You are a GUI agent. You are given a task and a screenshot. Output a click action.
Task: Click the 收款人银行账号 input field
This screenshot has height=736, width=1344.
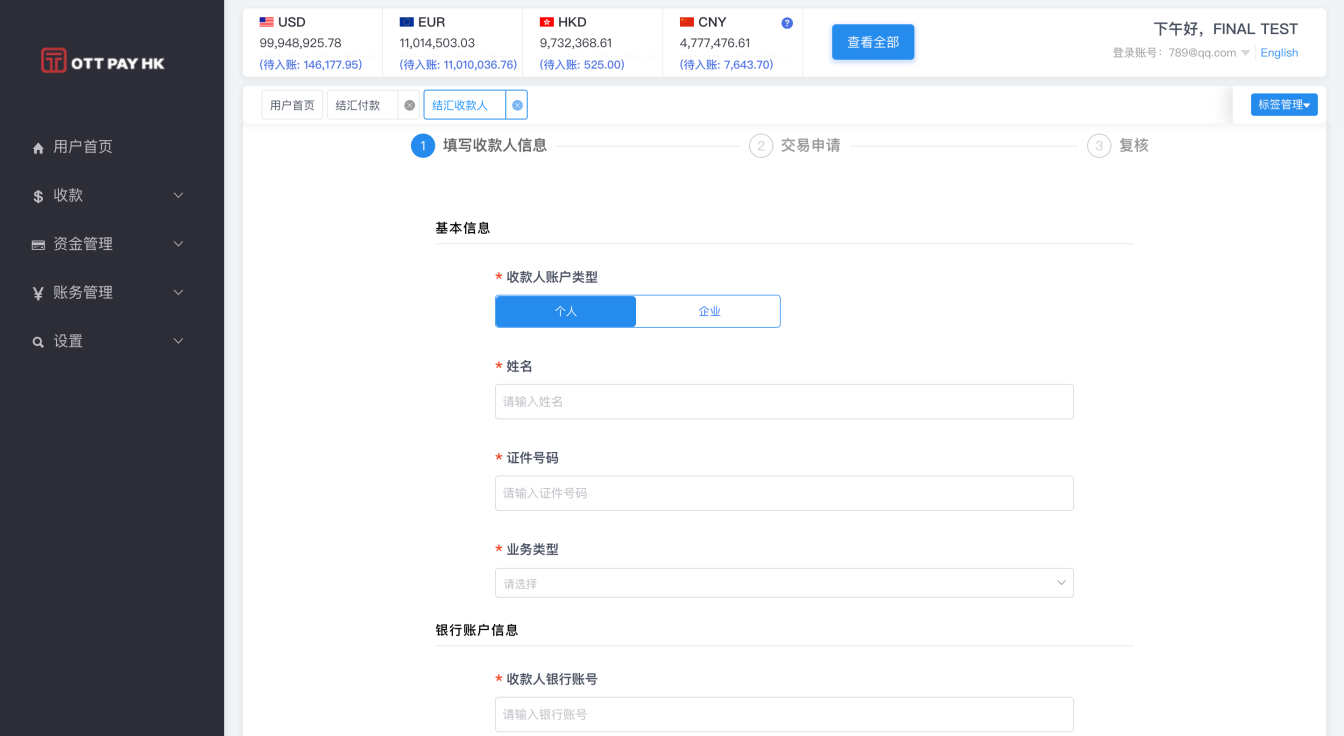(784, 714)
